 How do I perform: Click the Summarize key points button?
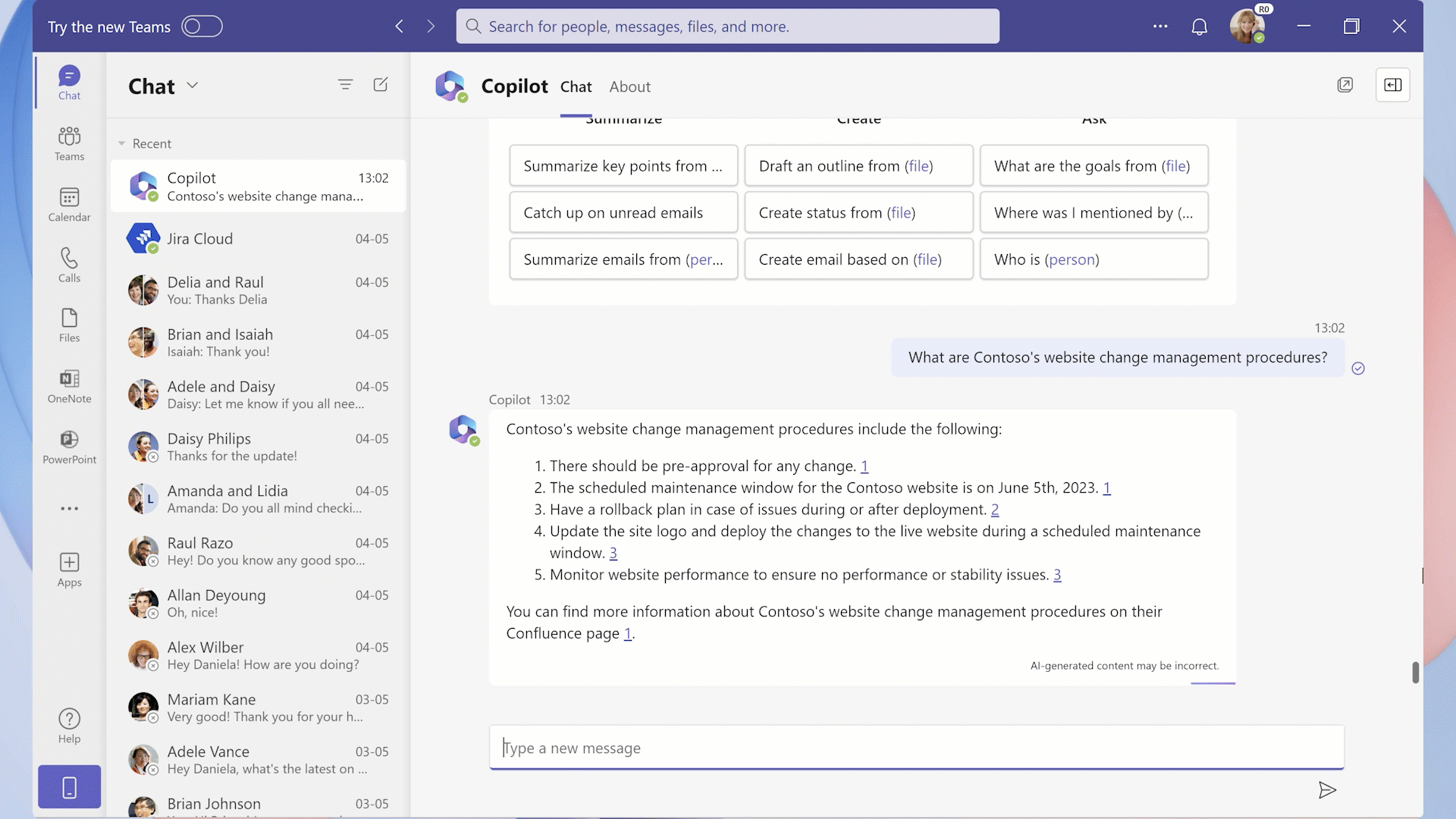coord(622,165)
